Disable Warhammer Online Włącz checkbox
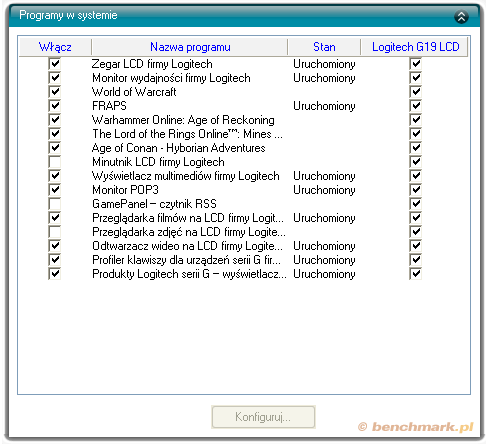Screen dimensions: 490x444 pyautogui.click(x=55, y=120)
